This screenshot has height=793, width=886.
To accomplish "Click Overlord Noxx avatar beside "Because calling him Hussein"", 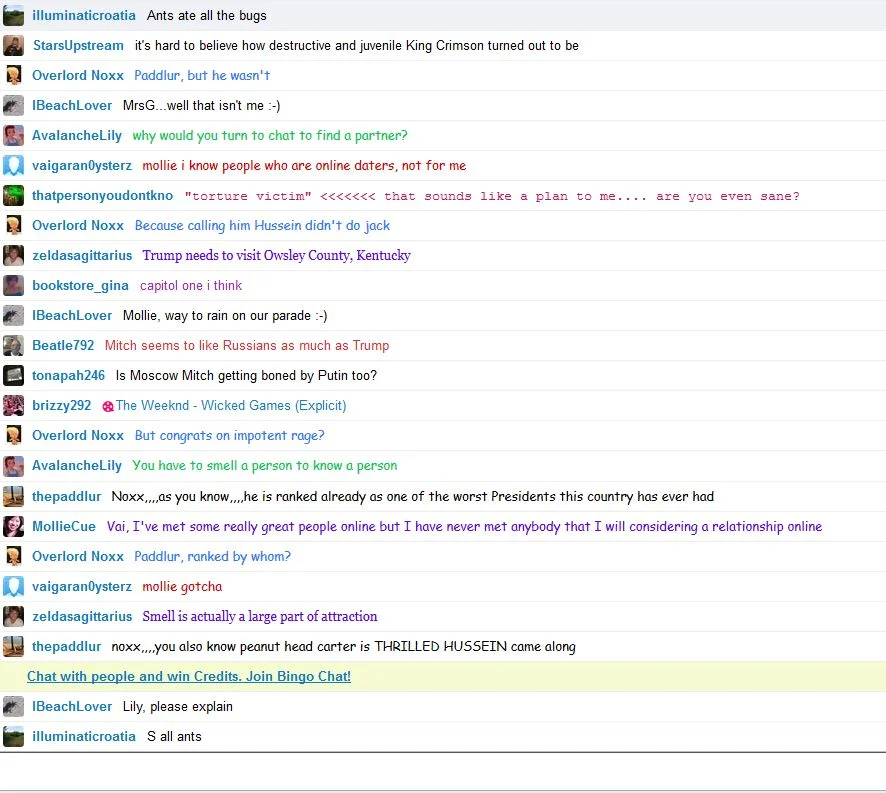I will (14, 225).
